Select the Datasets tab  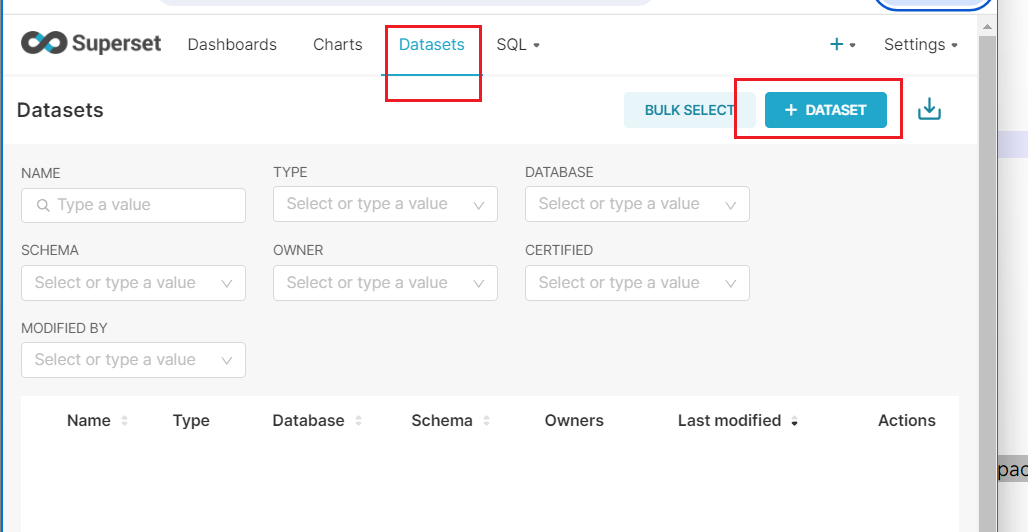point(431,45)
